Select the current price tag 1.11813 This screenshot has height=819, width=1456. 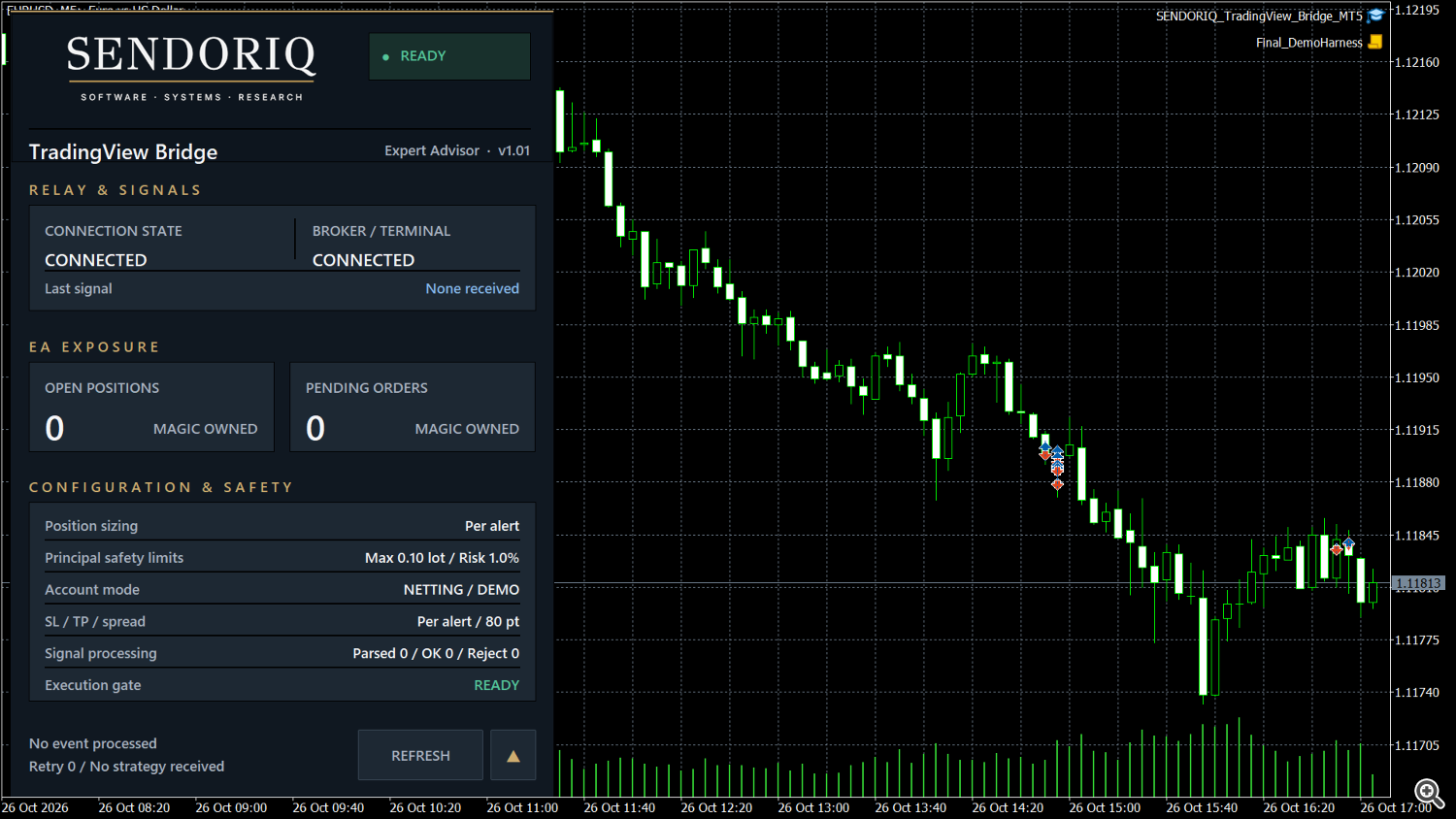point(1418,583)
